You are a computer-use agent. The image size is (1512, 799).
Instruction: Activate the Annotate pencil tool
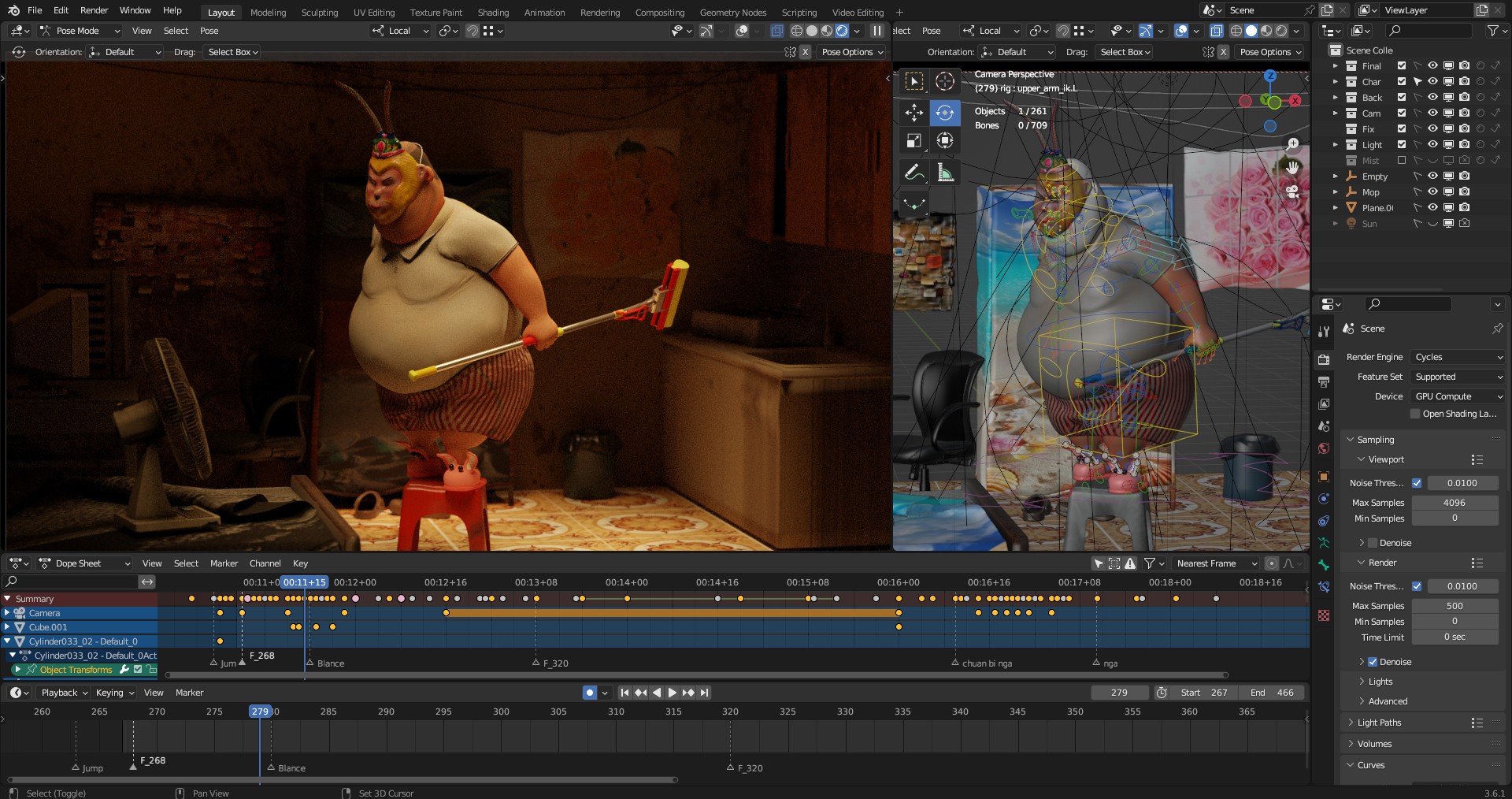pyautogui.click(x=913, y=173)
